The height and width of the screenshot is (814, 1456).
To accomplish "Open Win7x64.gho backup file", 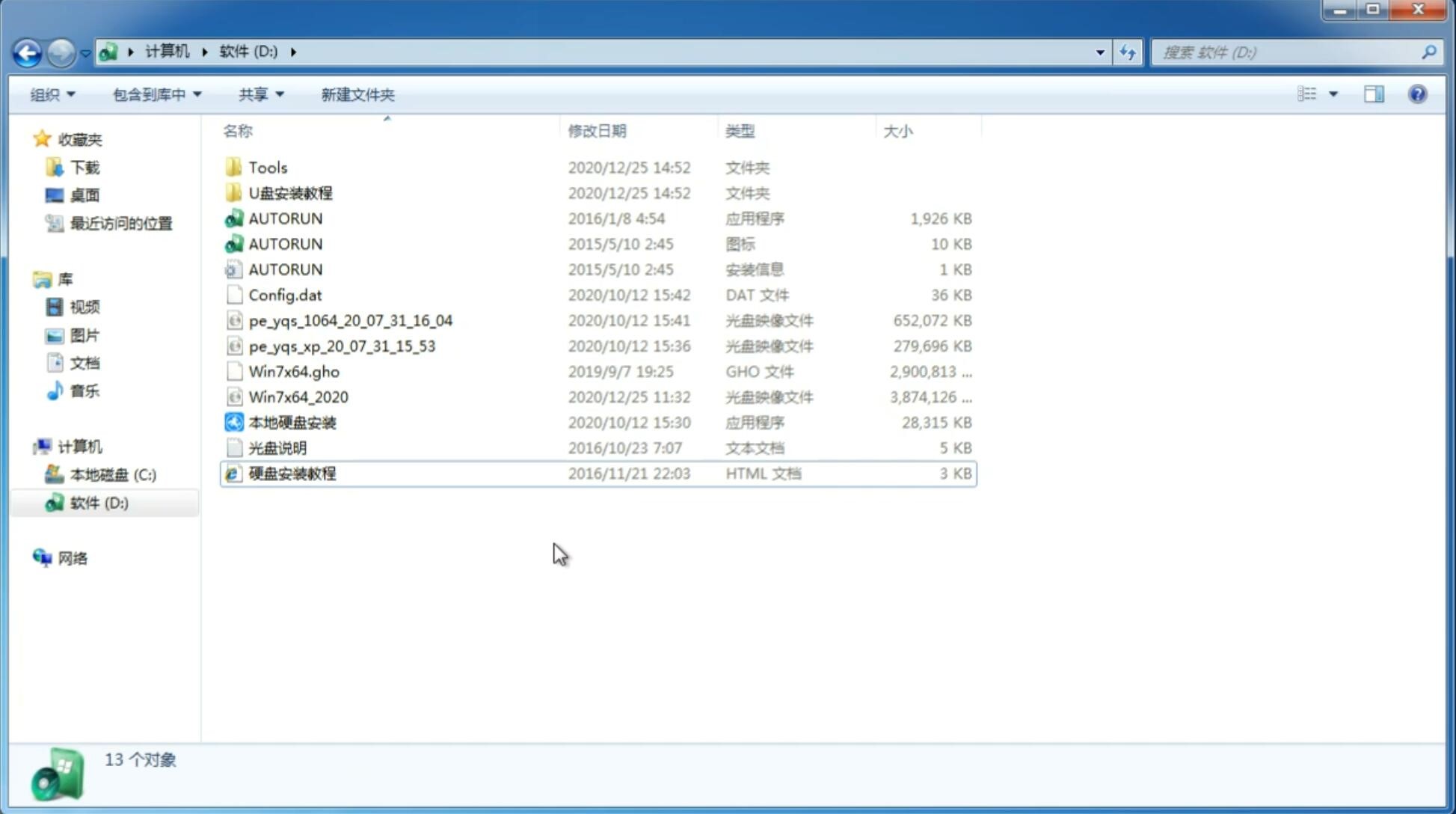I will click(294, 371).
